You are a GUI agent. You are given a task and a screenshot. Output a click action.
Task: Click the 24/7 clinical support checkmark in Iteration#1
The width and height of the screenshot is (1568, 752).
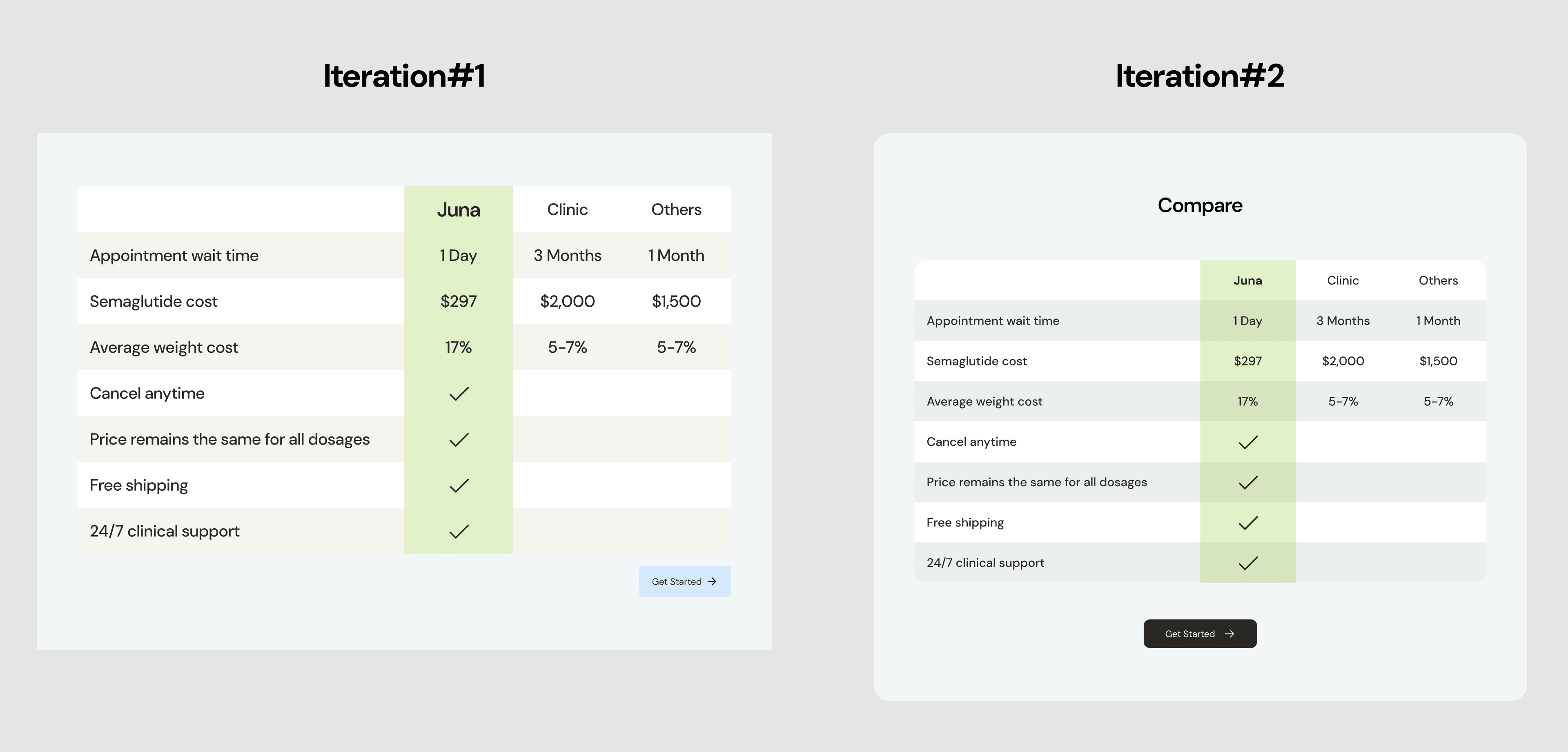(x=458, y=531)
